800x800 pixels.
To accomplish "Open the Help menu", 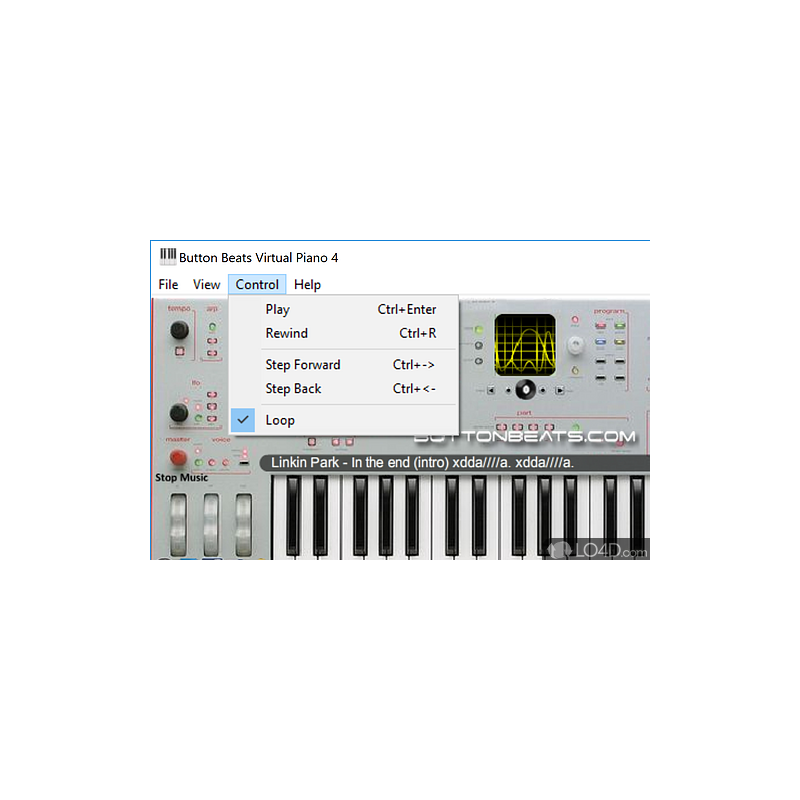I will click(x=307, y=285).
